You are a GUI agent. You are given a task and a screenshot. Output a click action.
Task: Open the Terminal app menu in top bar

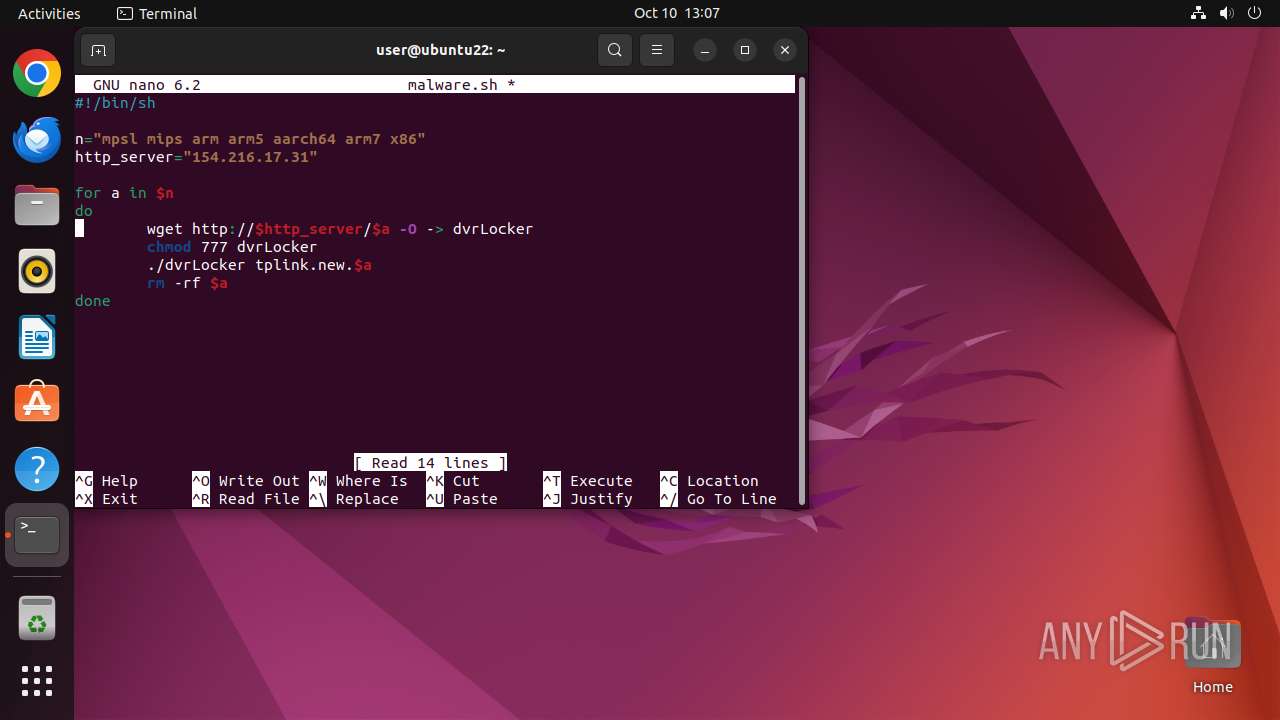pos(157,13)
